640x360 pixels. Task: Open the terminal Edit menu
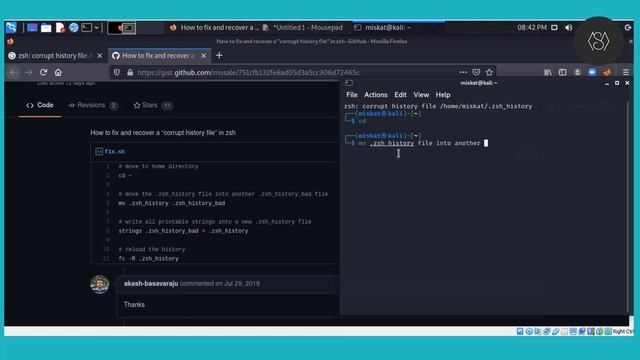coord(400,95)
